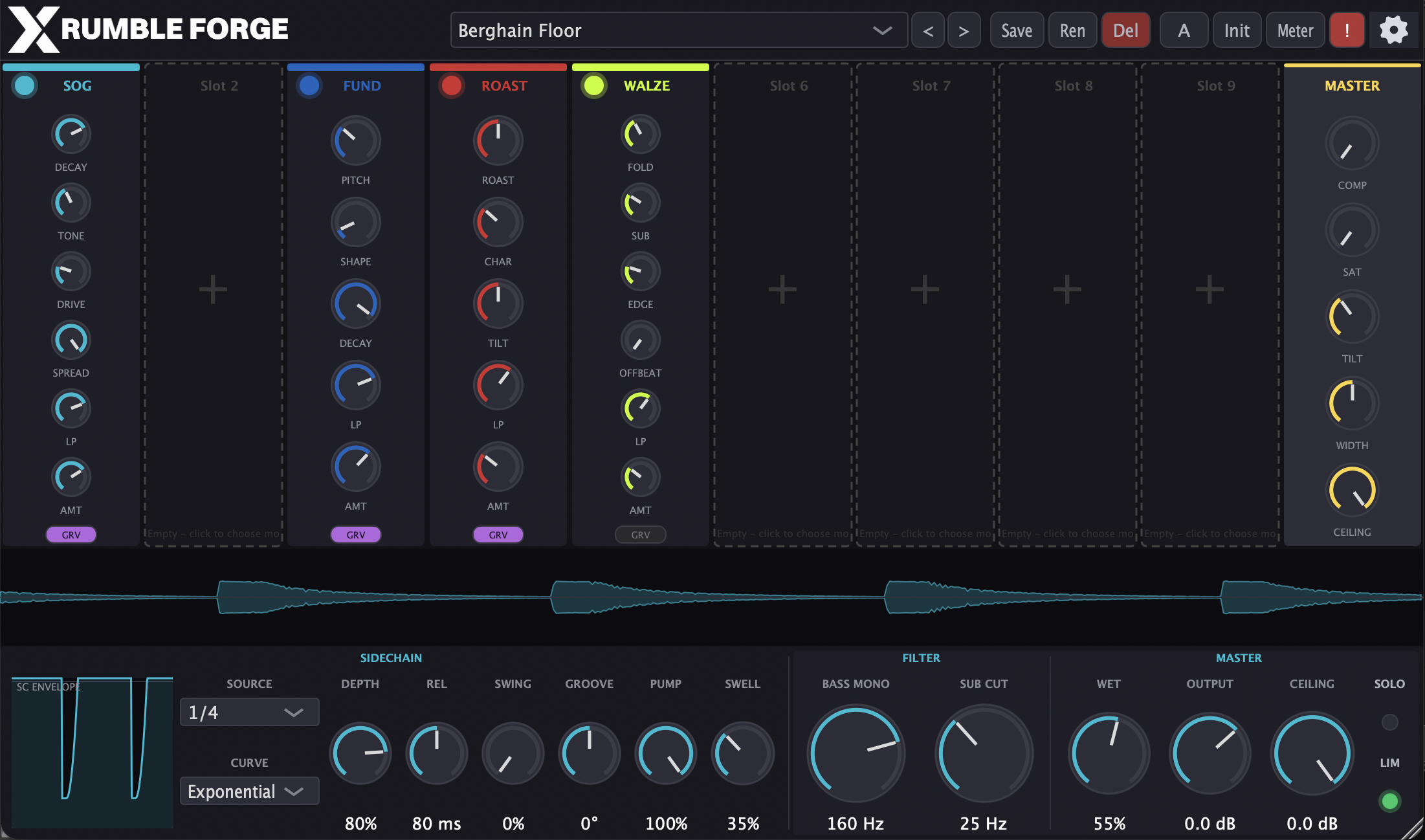
Task: Click the red Del button
Action: point(1125,30)
